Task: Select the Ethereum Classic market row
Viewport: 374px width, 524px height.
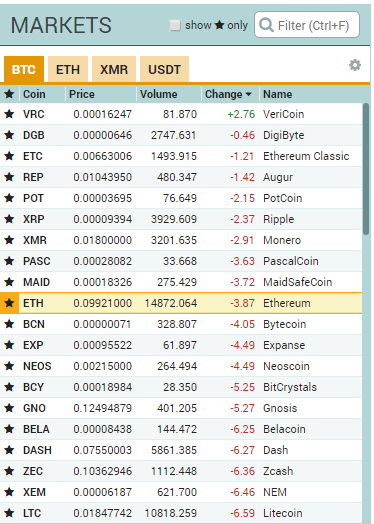Action: click(181, 156)
